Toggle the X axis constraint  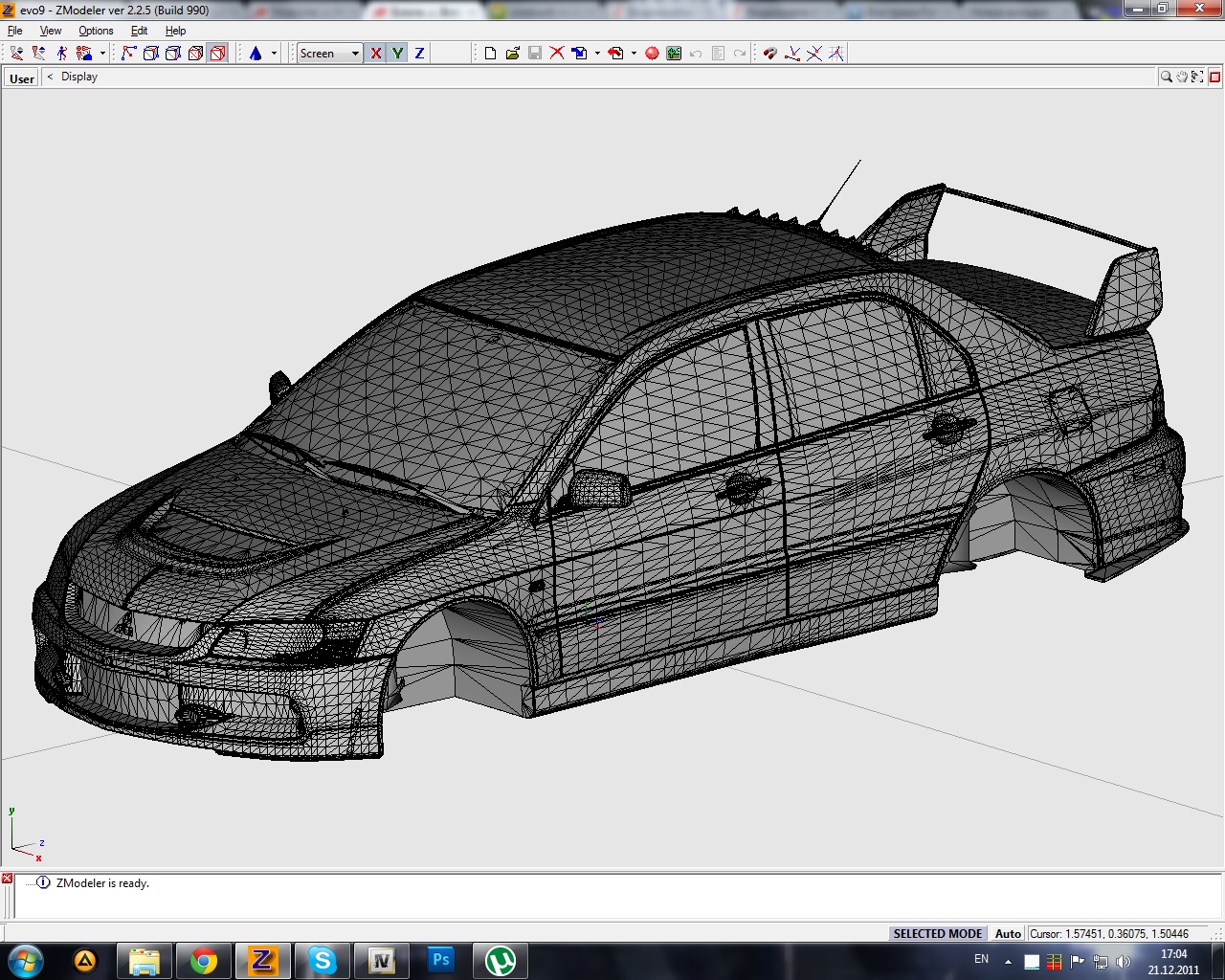[375, 54]
